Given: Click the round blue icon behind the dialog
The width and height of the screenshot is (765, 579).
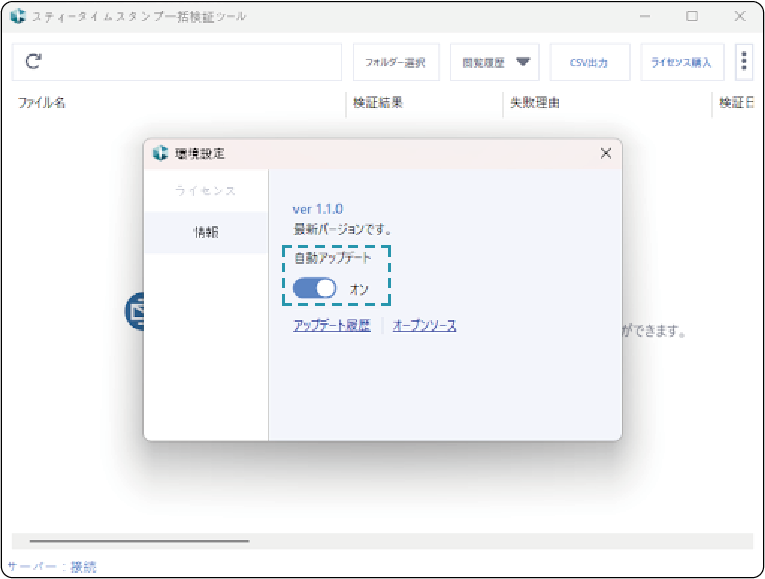Looking at the screenshot, I should point(135,312).
